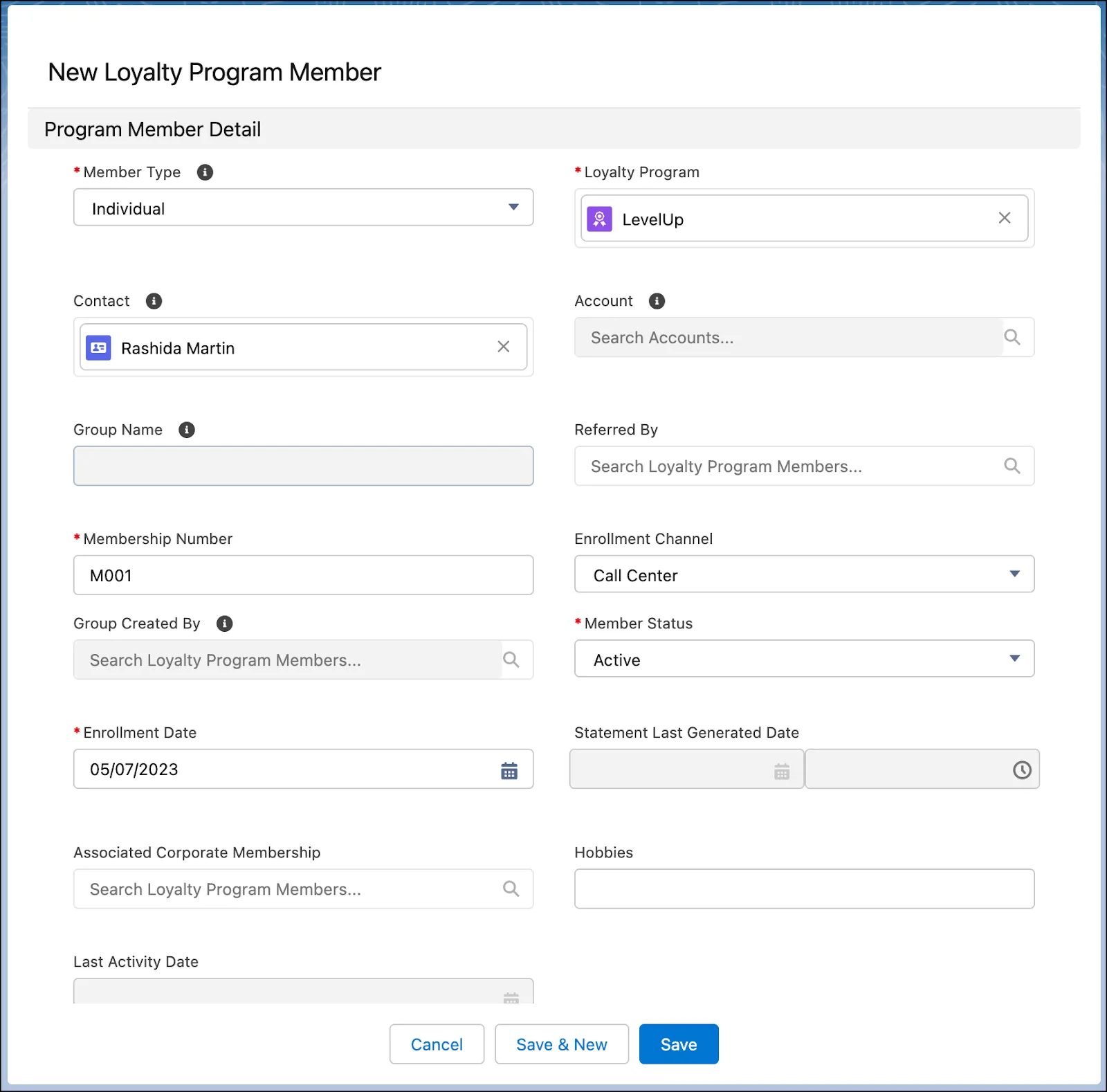The image size is (1107, 1092).
Task: Remove Rashida Martin from the Contact field
Action: pyautogui.click(x=503, y=347)
